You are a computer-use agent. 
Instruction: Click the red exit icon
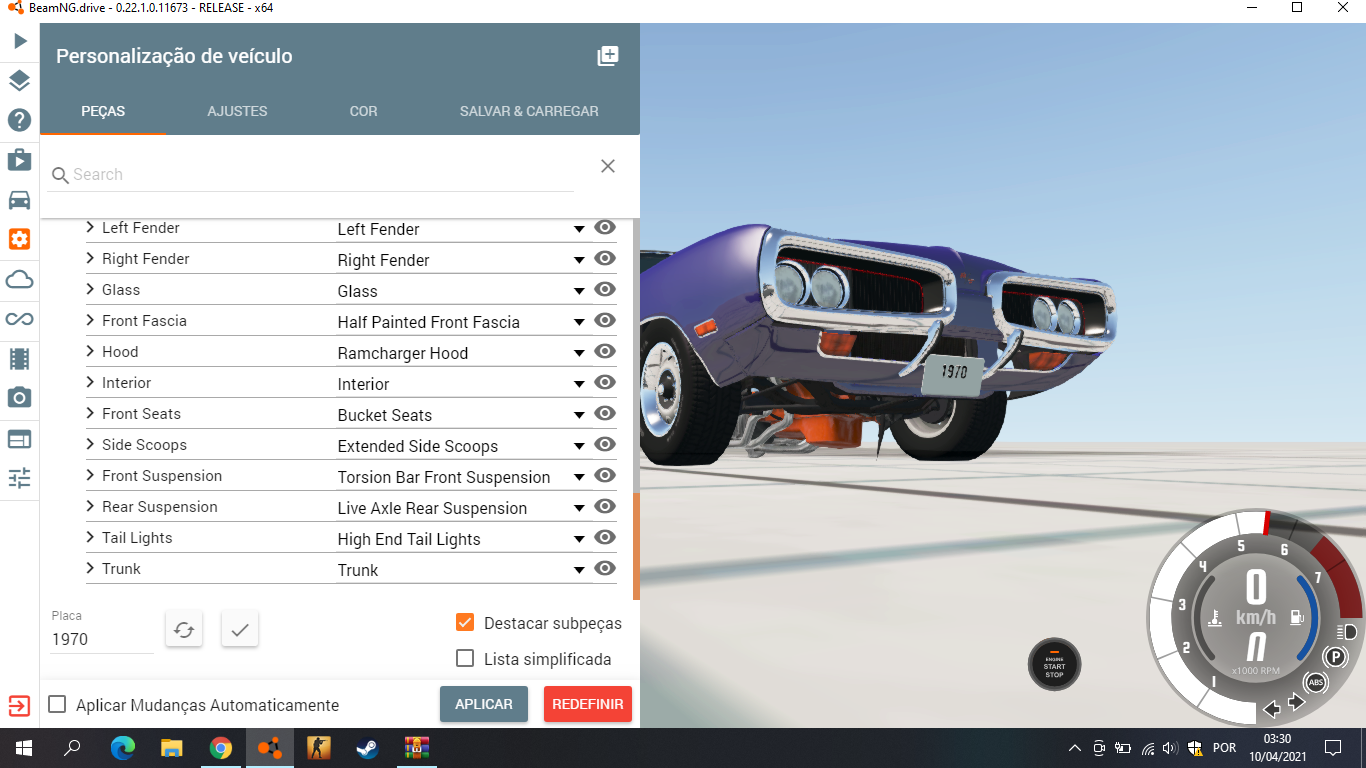pyautogui.click(x=19, y=705)
